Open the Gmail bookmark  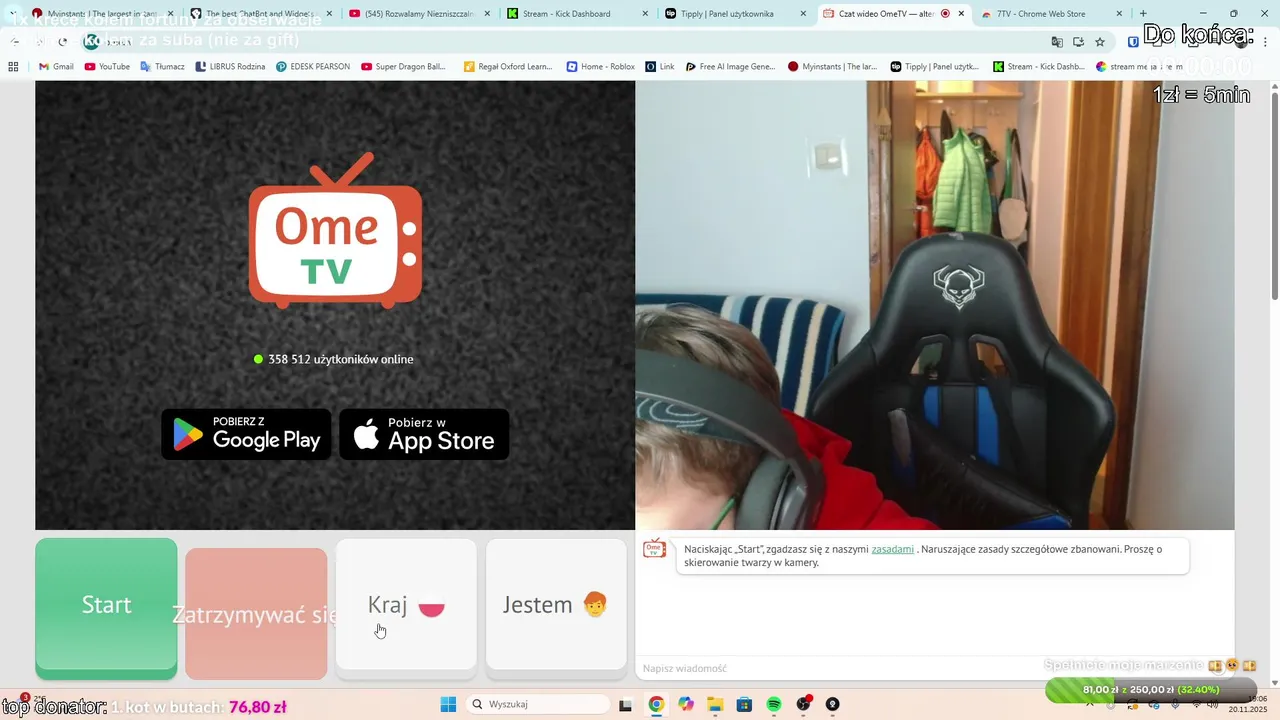point(56,67)
